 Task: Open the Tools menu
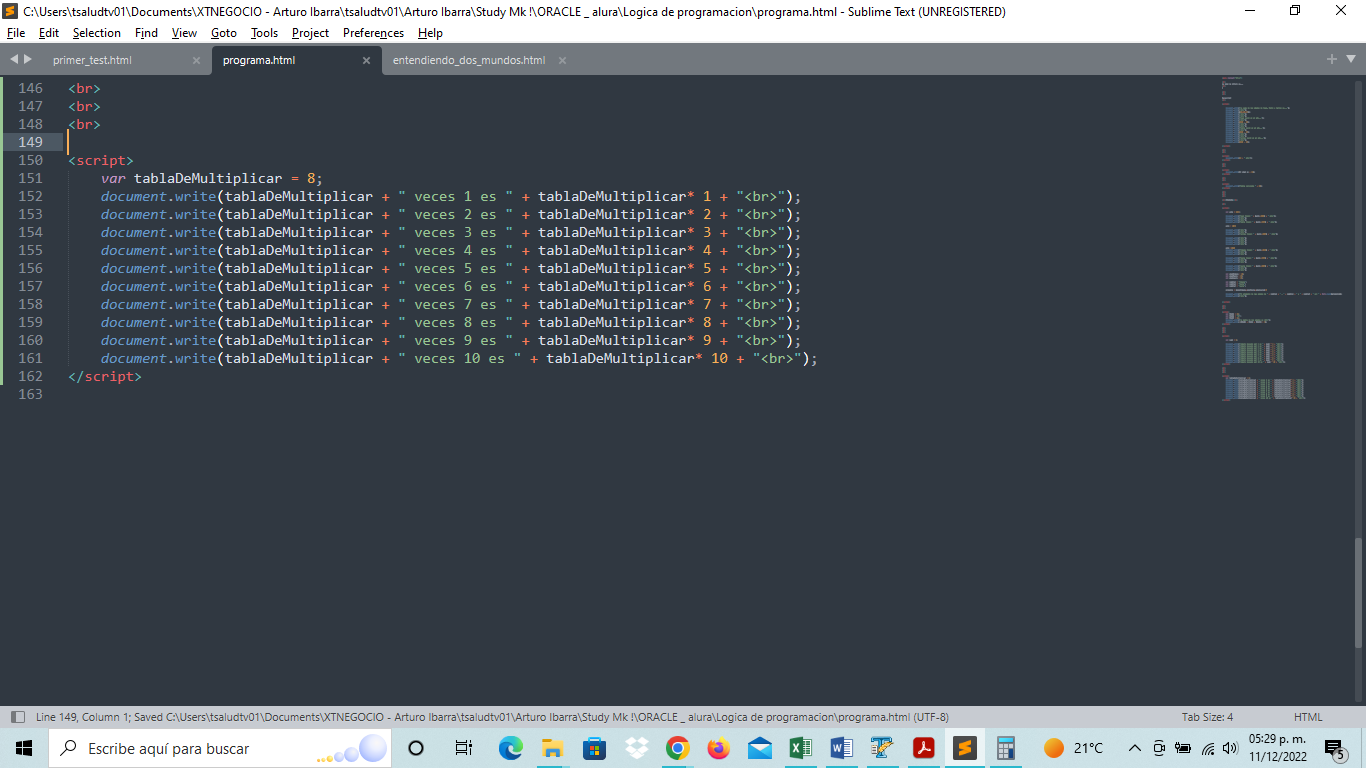pyautogui.click(x=264, y=33)
